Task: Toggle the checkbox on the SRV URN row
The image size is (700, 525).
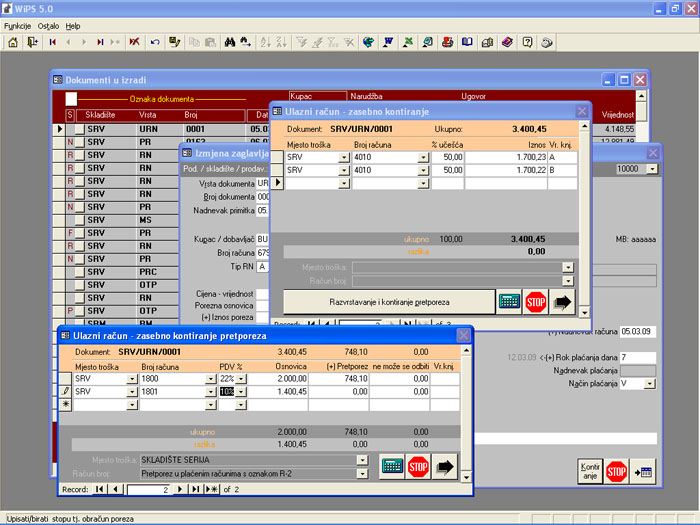Action: point(79,129)
